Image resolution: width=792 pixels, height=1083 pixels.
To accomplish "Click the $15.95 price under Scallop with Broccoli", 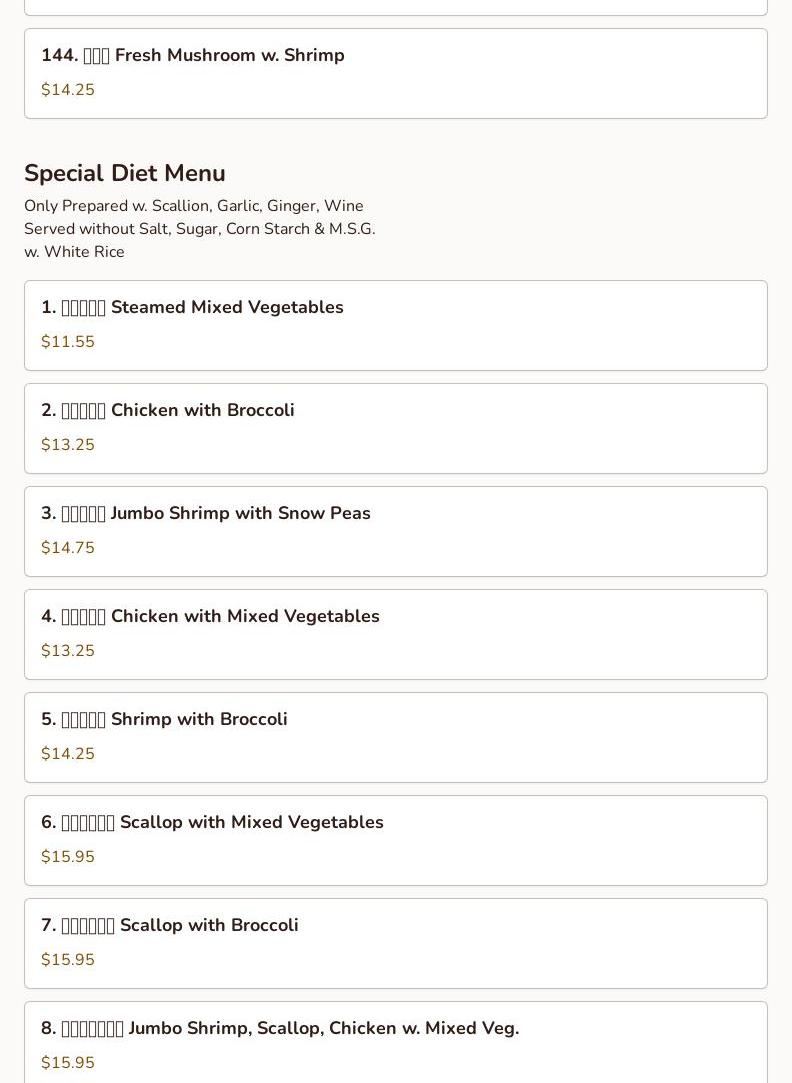I will click(68, 959).
